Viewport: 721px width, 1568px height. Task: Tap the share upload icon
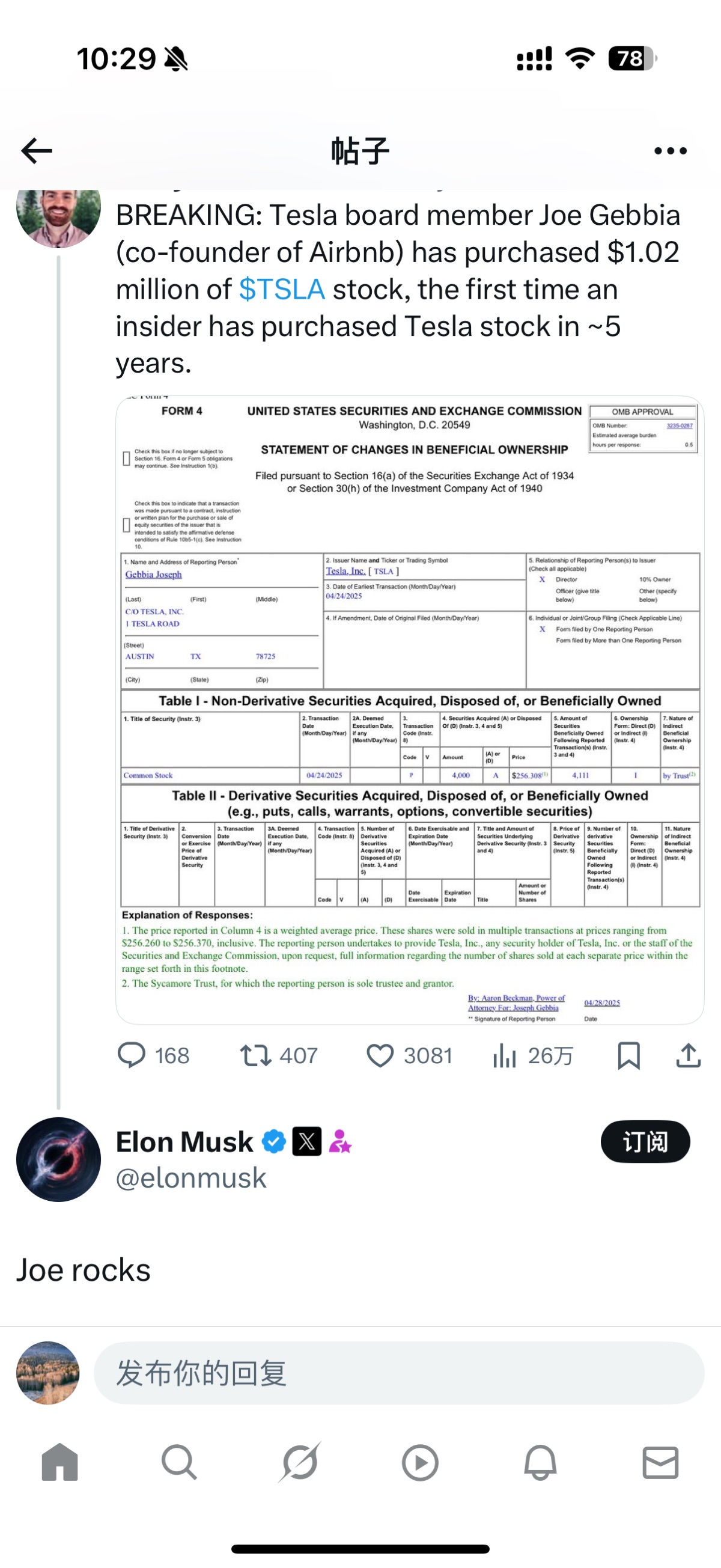688,1055
